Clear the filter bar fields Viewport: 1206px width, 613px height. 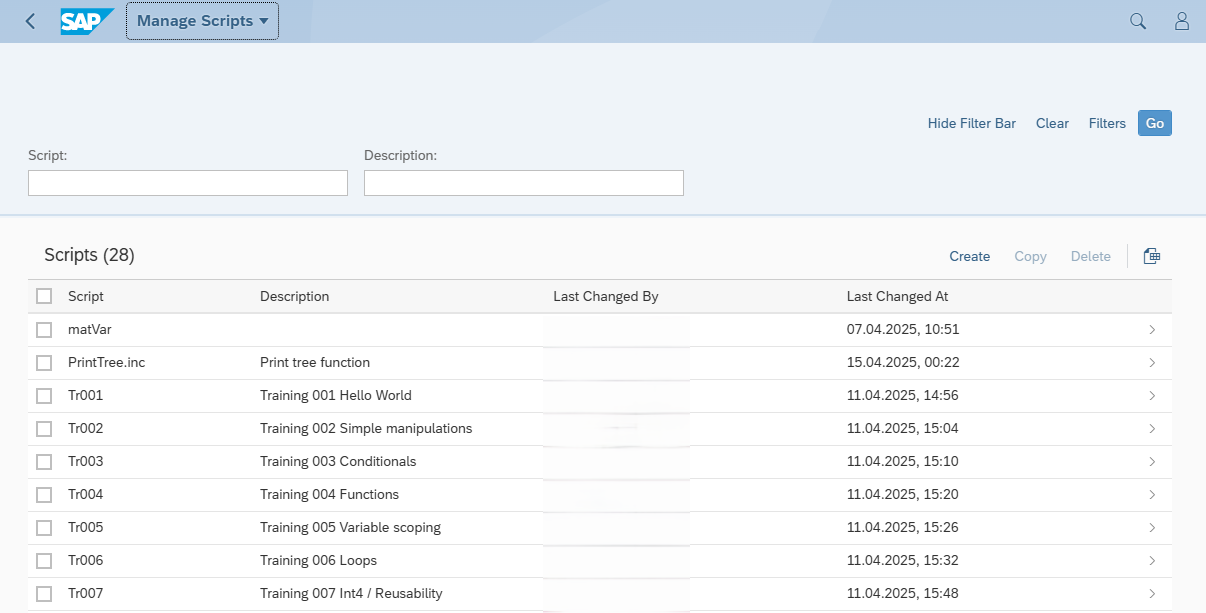tap(1052, 123)
